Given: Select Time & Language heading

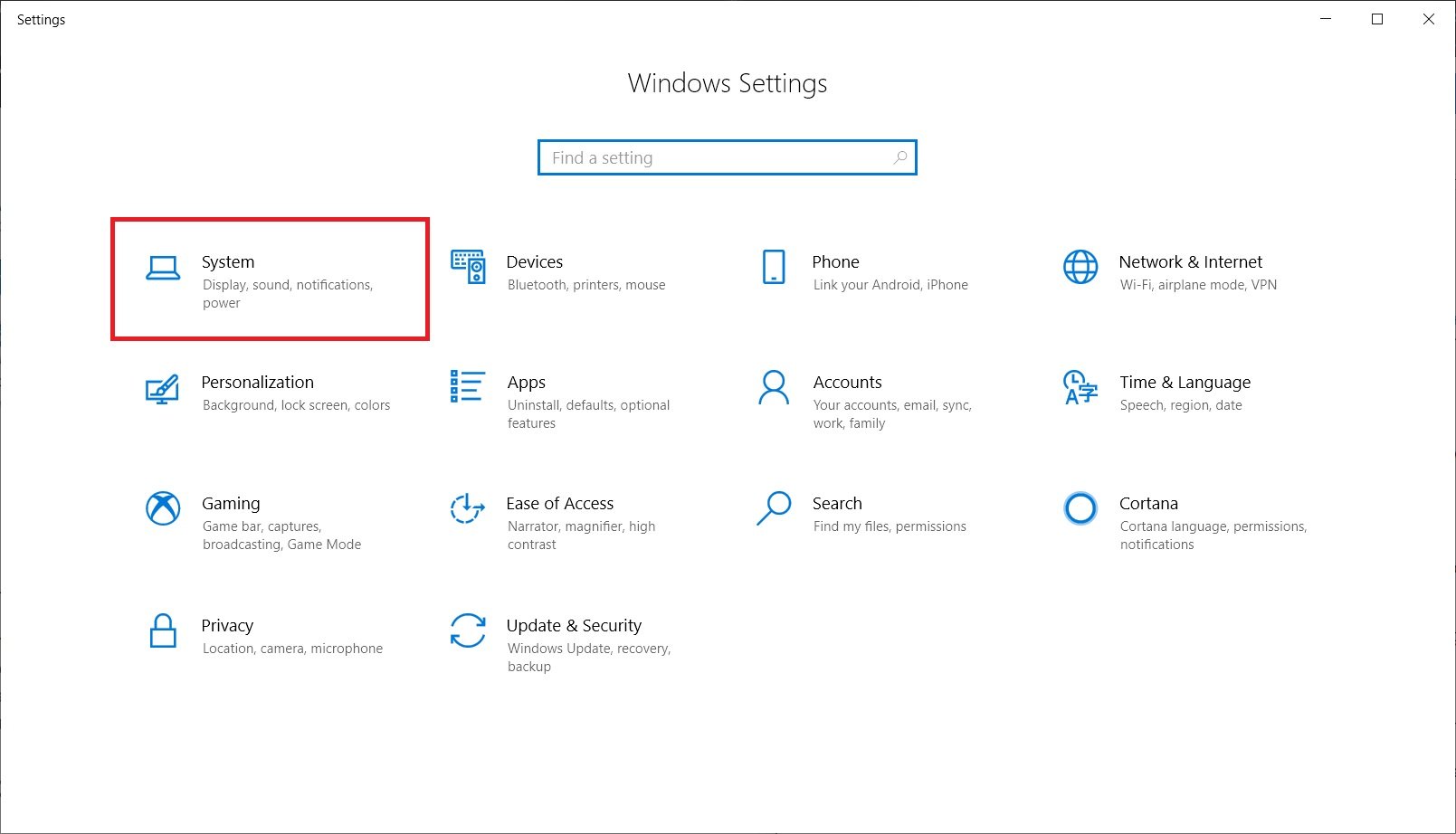Looking at the screenshot, I should click(x=1185, y=383).
